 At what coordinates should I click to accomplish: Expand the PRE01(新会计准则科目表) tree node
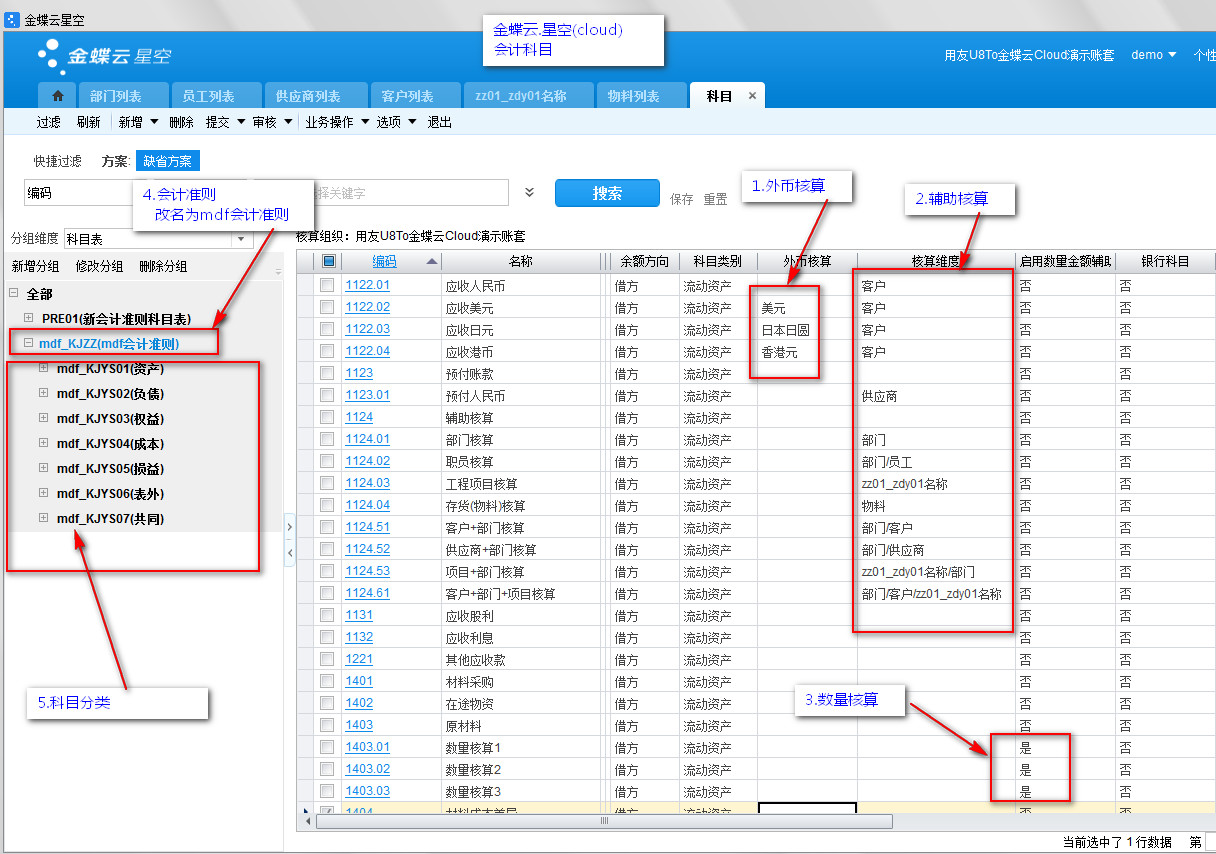pyautogui.click(x=29, y=318)
